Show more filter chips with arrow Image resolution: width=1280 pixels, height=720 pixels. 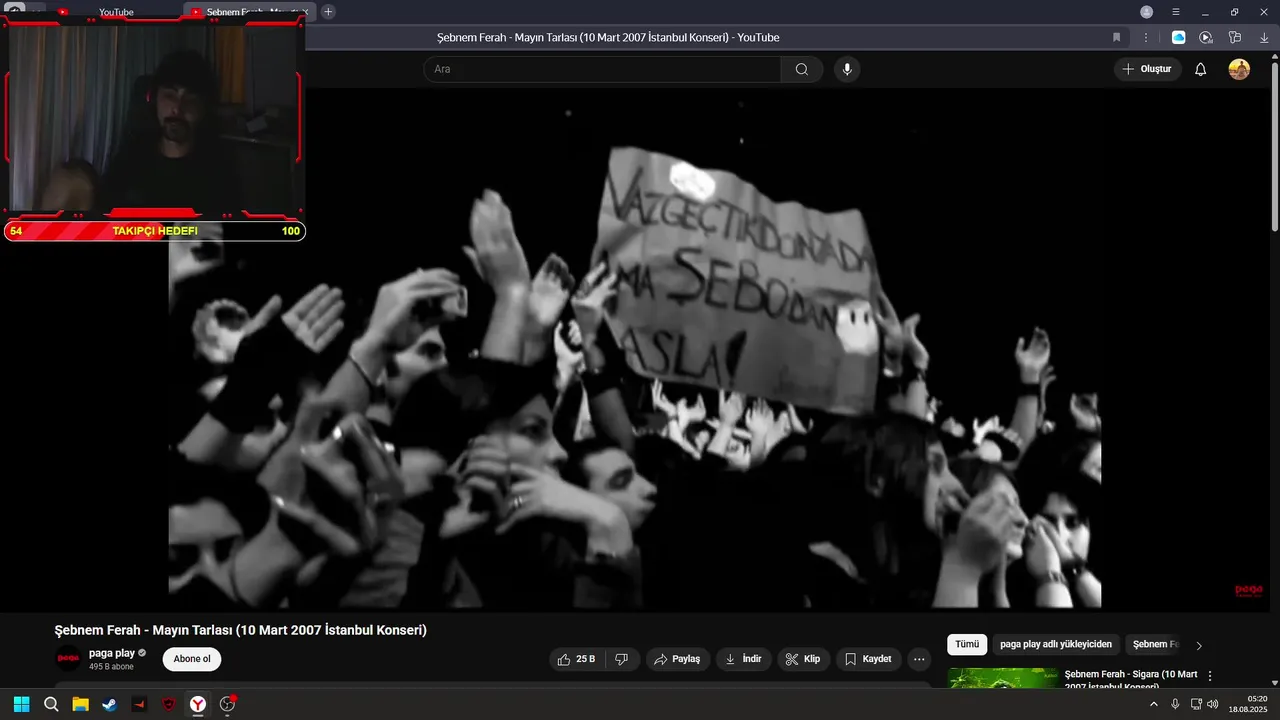[x=1199, y=645]
